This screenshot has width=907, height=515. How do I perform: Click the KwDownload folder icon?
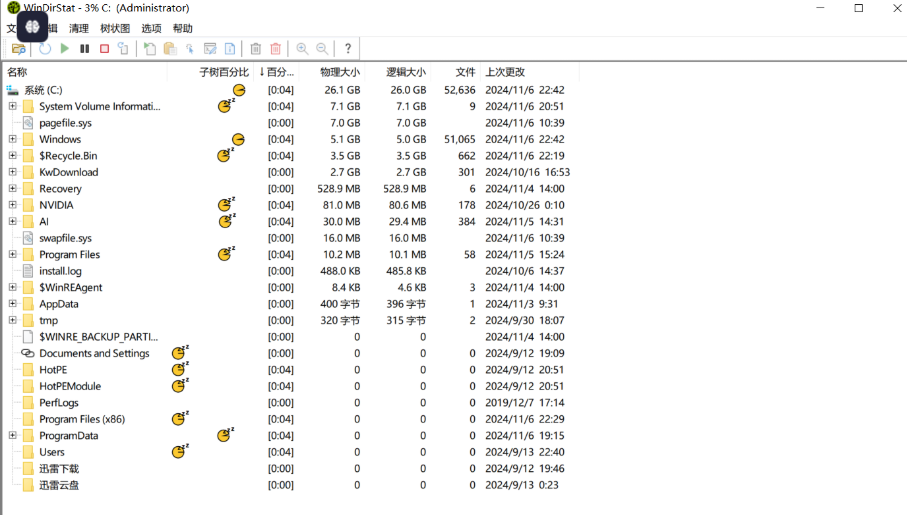click(28, 172)
